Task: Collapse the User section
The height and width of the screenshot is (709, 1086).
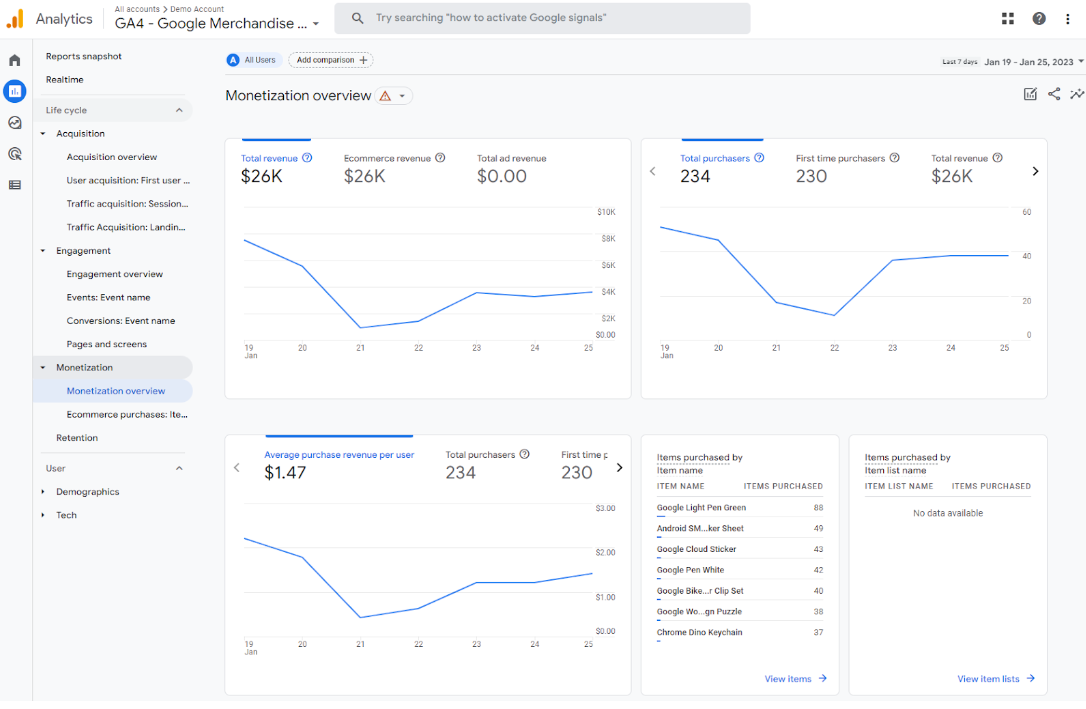Action: point(179,469)
